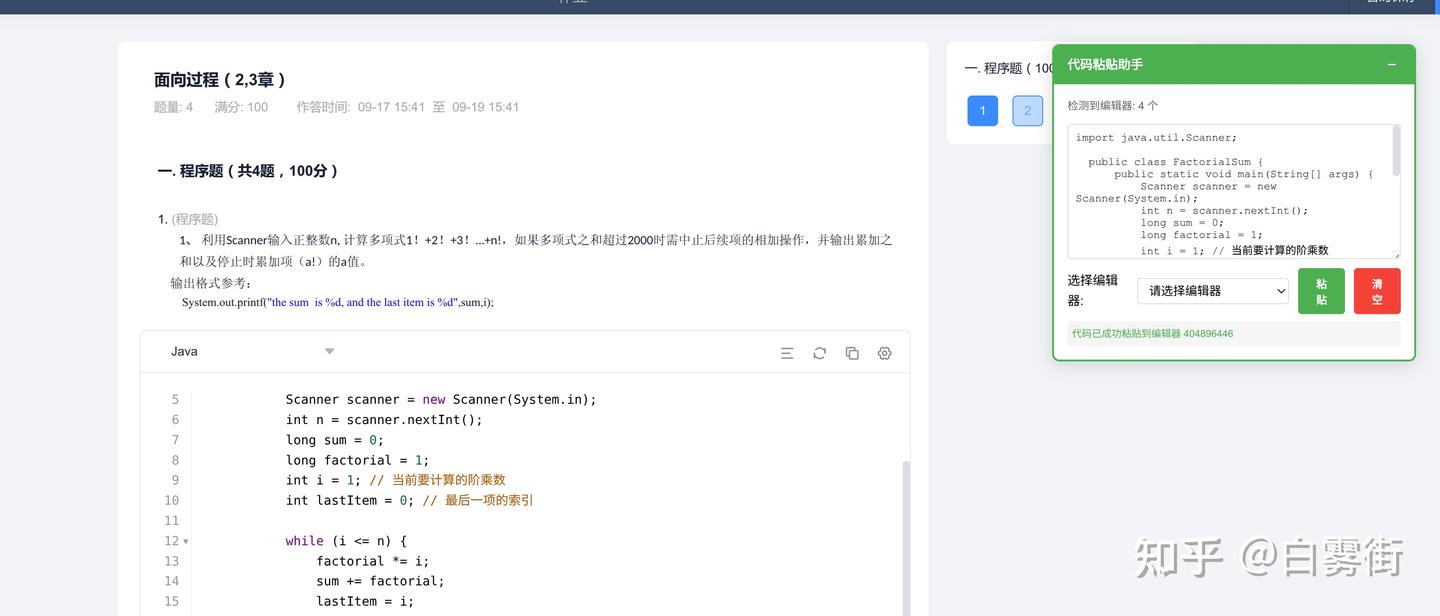
Task: Click the format code lines icon
Action: 786,352
